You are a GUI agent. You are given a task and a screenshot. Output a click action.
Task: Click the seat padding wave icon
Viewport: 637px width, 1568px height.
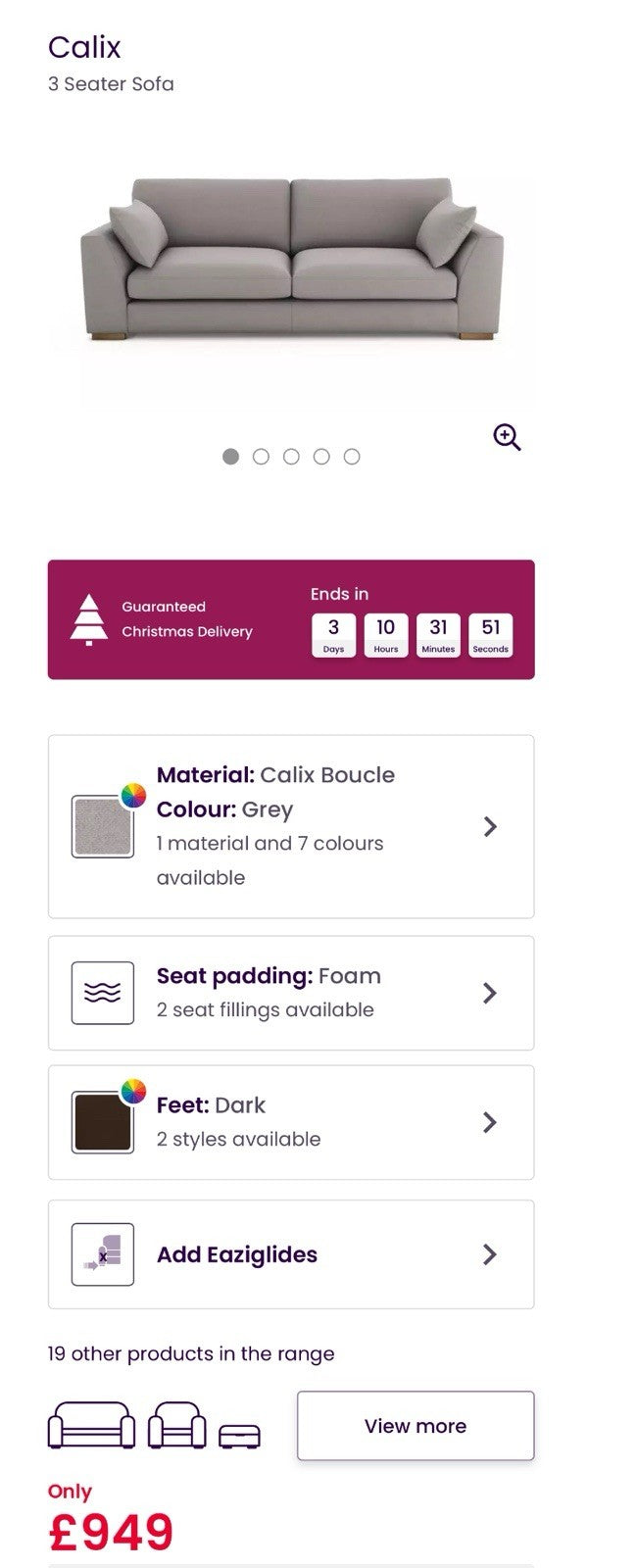point(103,993)
